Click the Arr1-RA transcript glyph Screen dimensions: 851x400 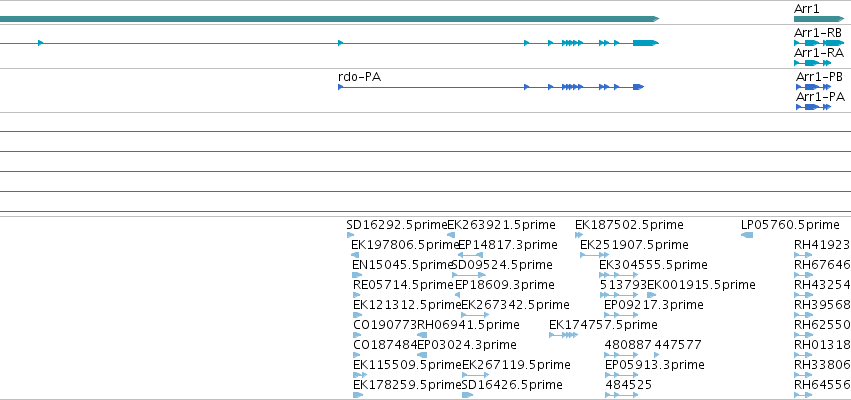tap(812, 63)
